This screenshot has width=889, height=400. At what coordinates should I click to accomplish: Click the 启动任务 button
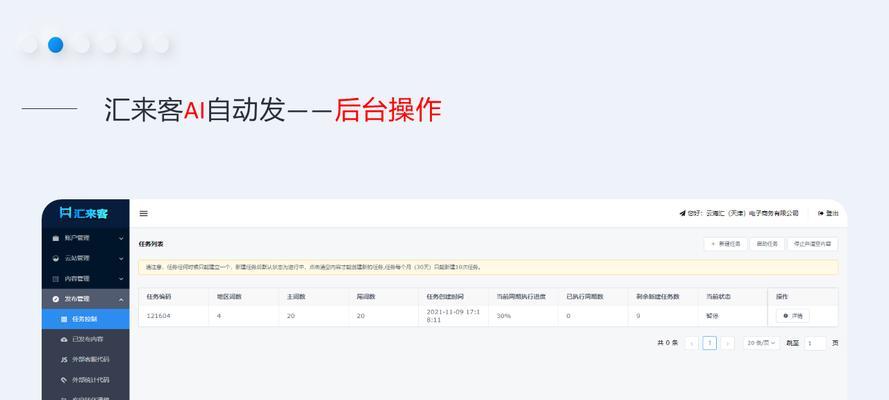point(767,244)
